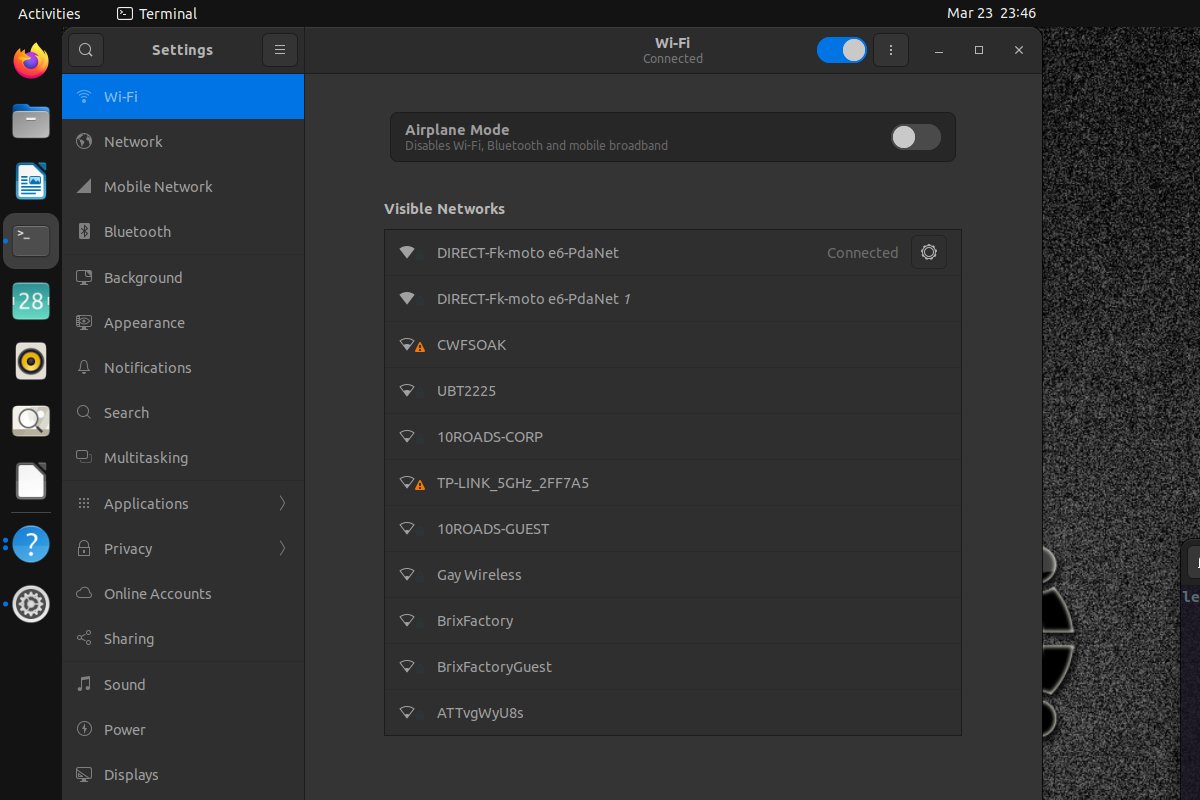Open the calendar app in the dock
The width and height of the screenshot is (1200, 800).
(x=31, y=301)
